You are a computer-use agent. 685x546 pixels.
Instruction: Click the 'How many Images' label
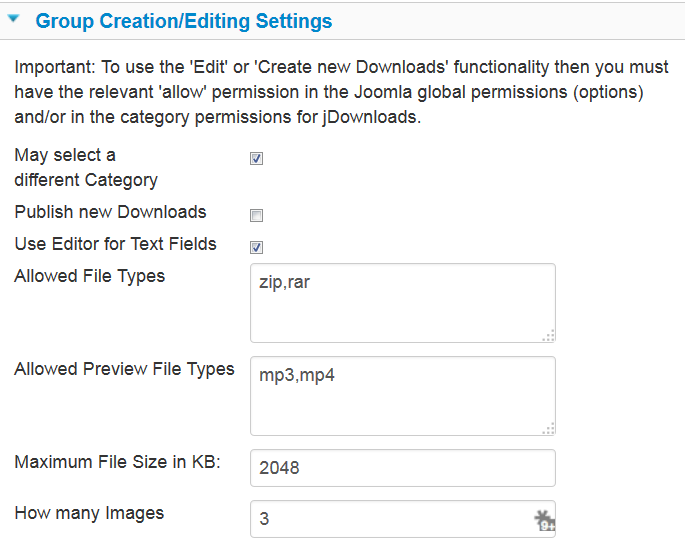(89, 513)
